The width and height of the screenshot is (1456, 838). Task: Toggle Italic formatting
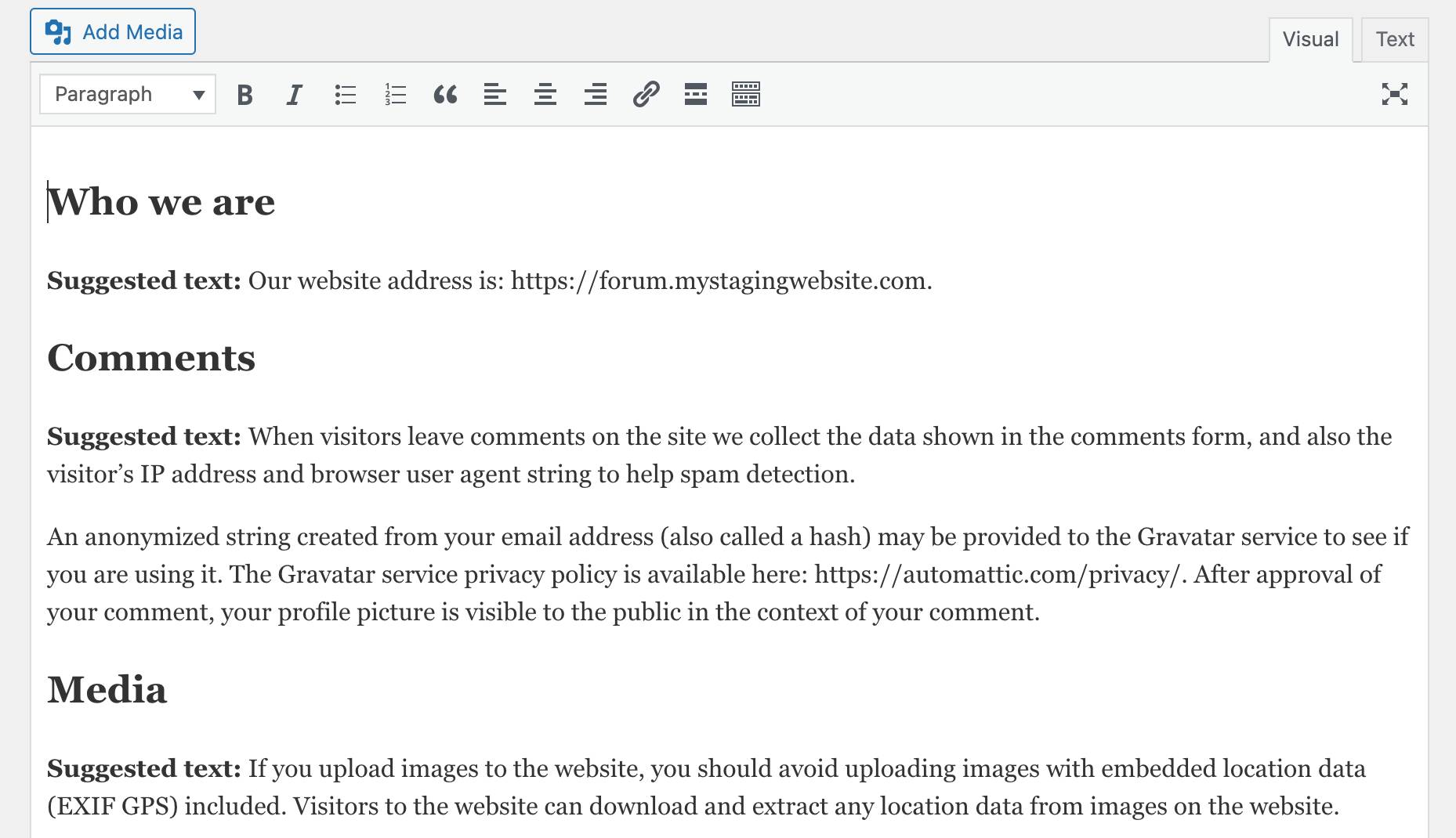pyautogui.click(x=294, y=95)
